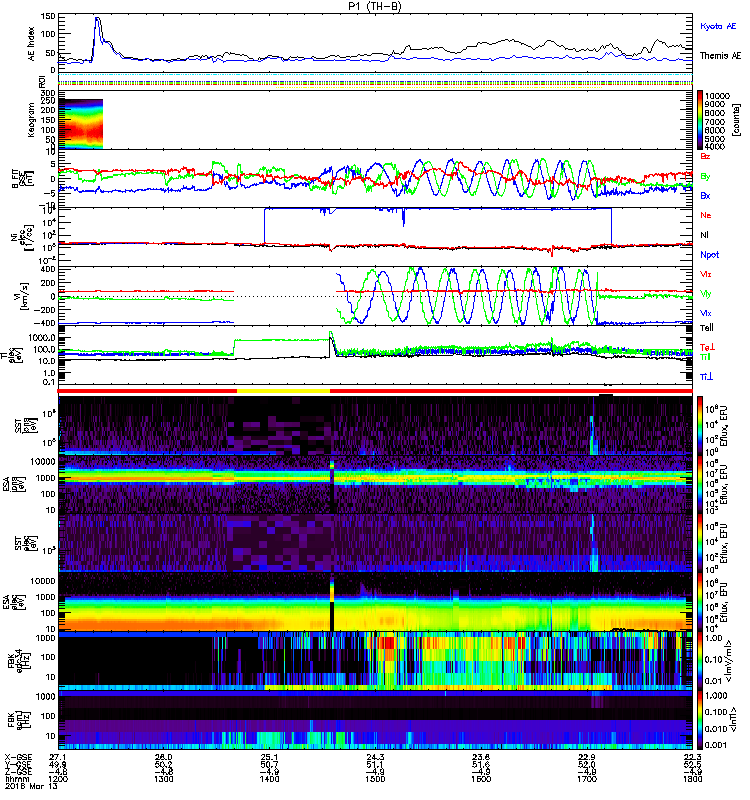Select the "Kyoto AE" legend label
Image resolution: width=750 pixels, height=800 pixels.
(x=718, y=26)
